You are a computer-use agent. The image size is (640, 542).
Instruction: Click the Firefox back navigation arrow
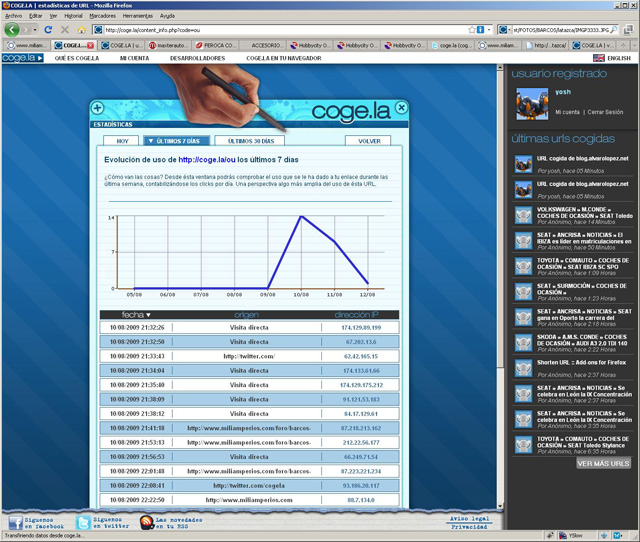tap(12, 30)
